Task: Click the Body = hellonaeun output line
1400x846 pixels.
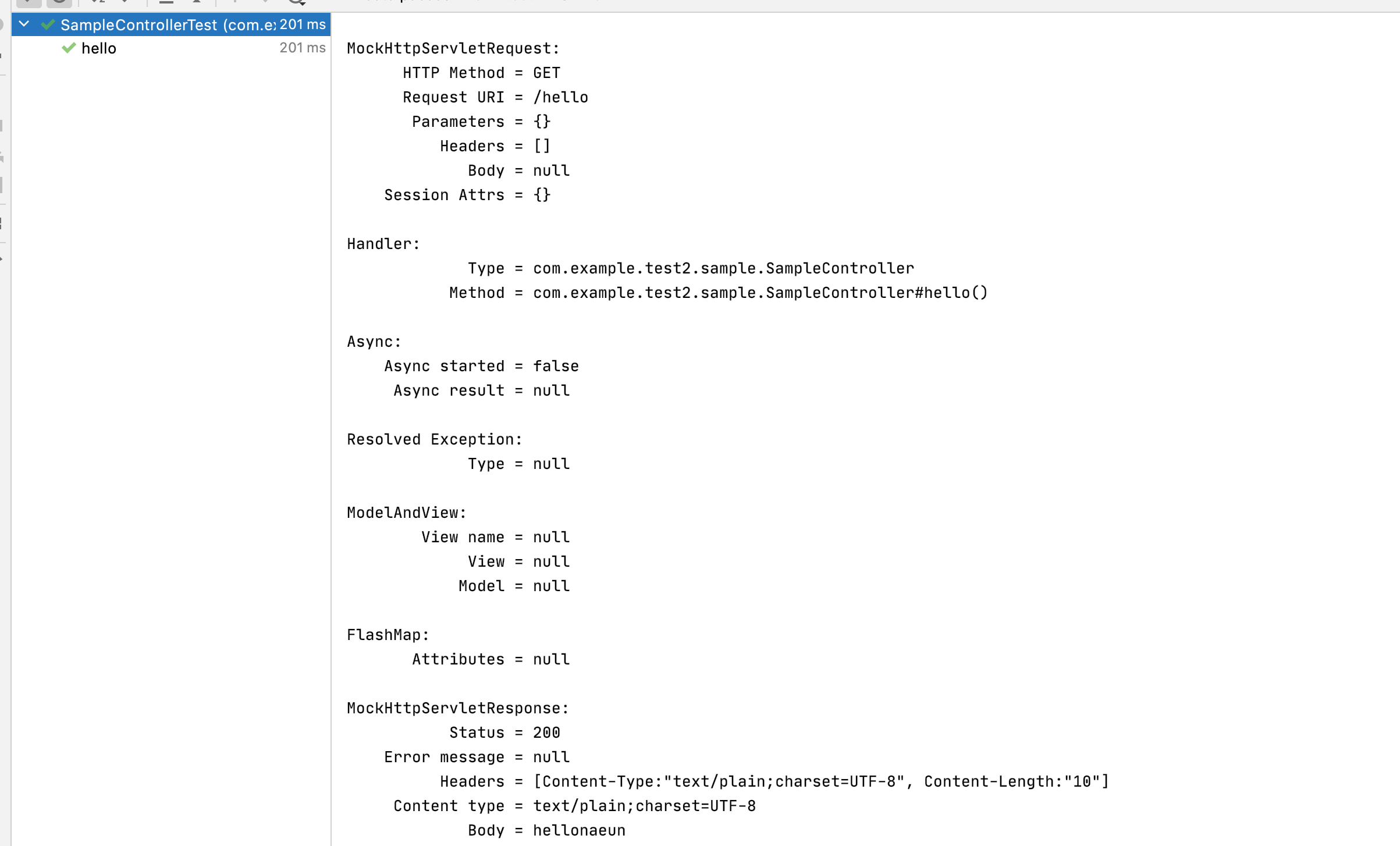Action: tap(546, 830)
